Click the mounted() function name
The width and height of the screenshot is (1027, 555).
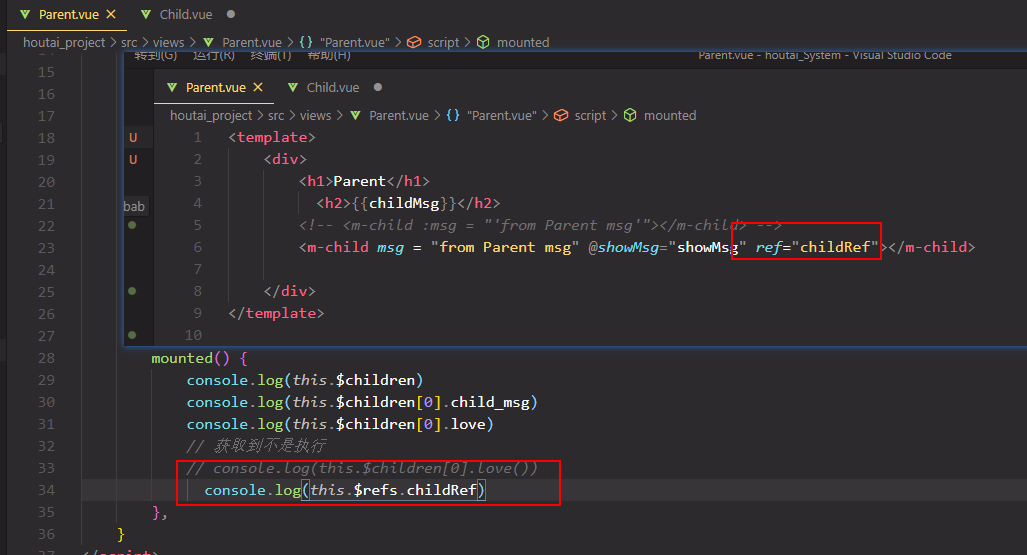click(x=182, y=358)
